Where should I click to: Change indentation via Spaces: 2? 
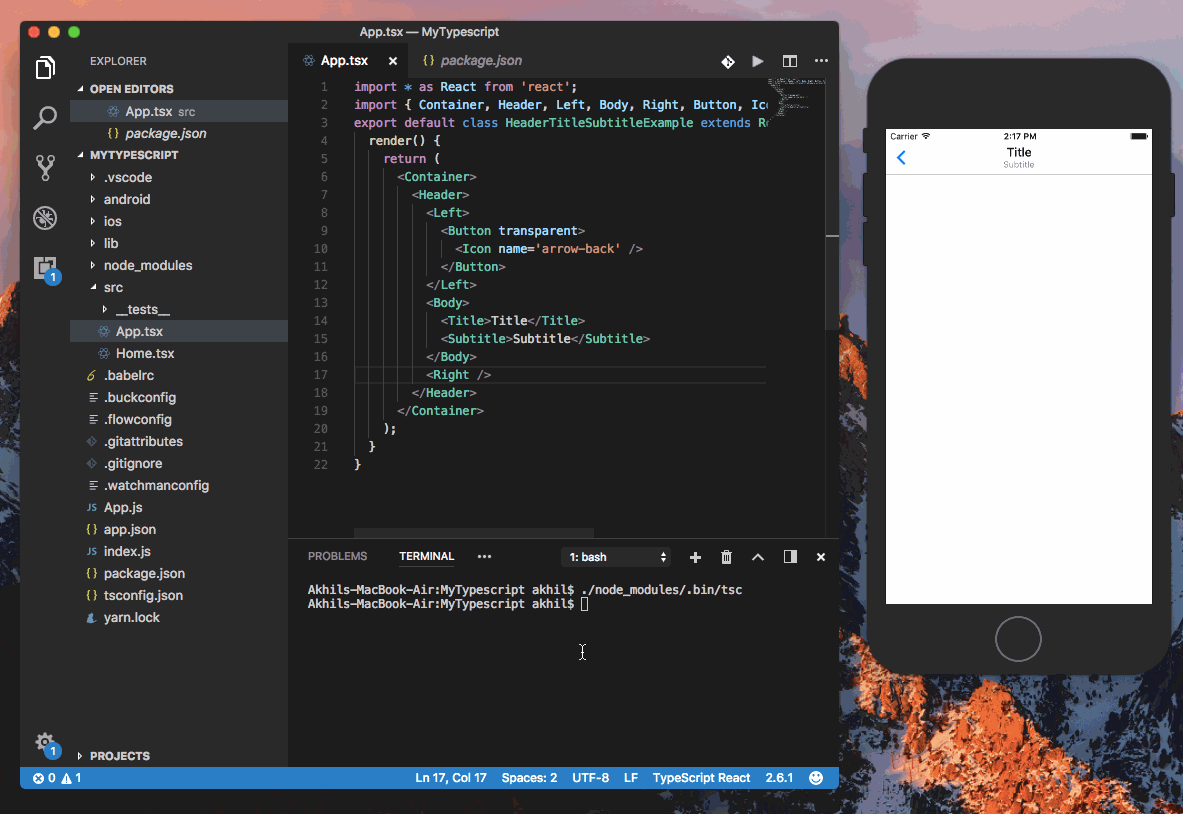[529, 778]
